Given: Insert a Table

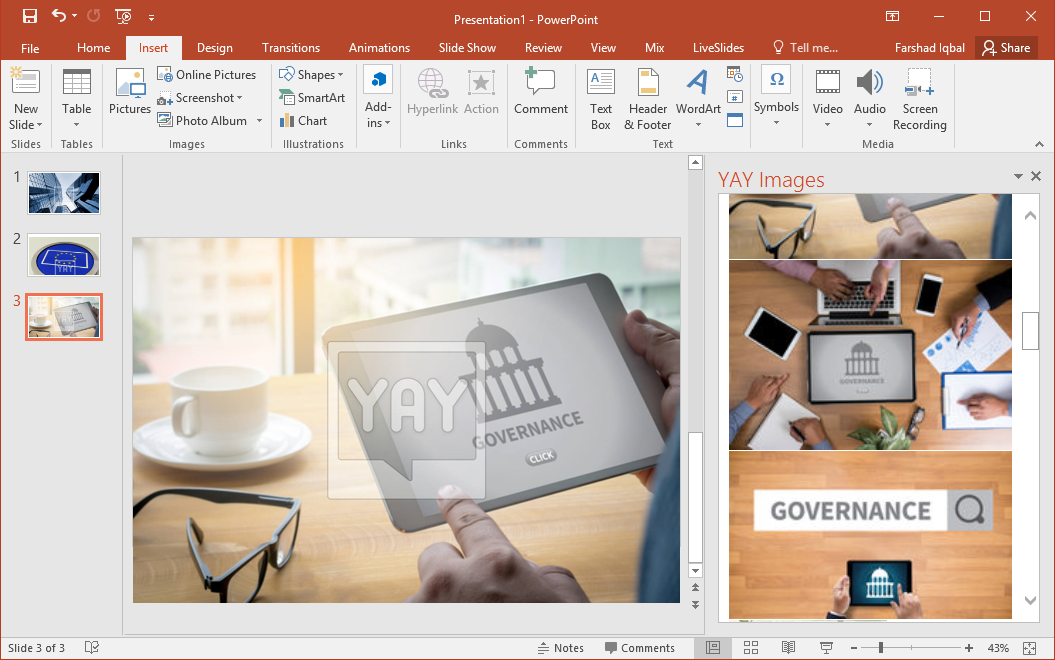Looking at the screenshot, I should coord(76,97).
